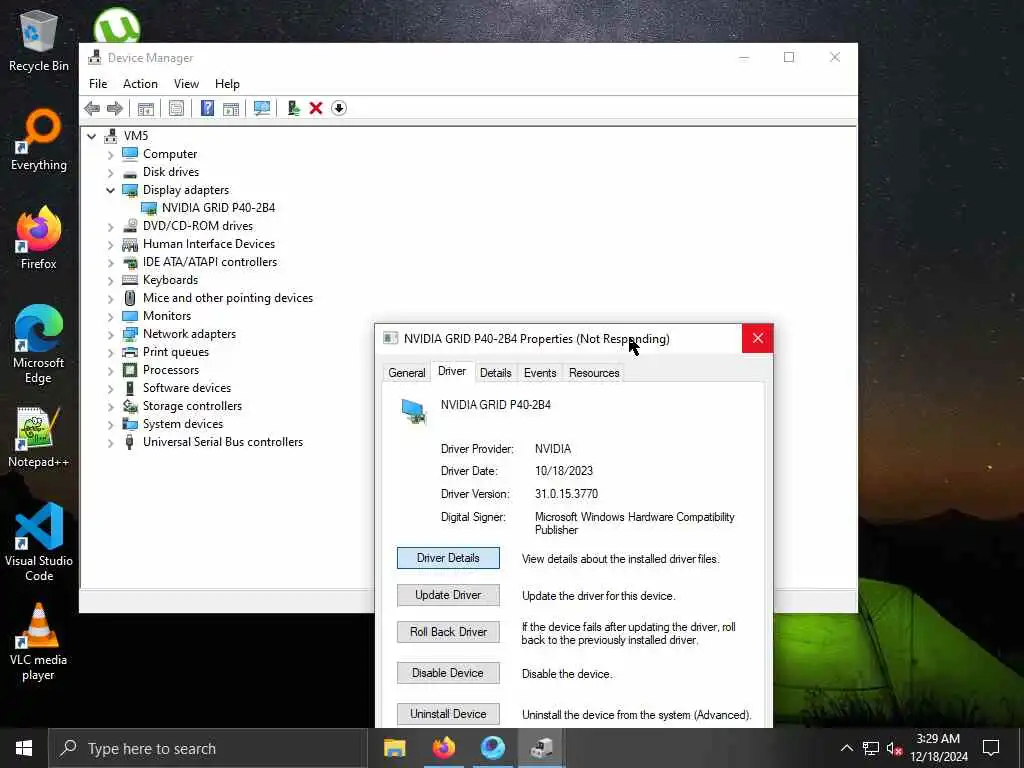Expand Mice and other pointing devices
1024x768 pixels.
pos(110,298)
